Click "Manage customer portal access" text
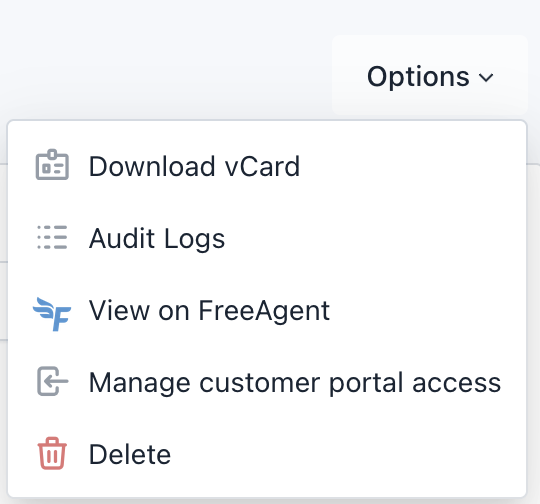Viewport: 540px width, 504px height. [x=295, y=383]
